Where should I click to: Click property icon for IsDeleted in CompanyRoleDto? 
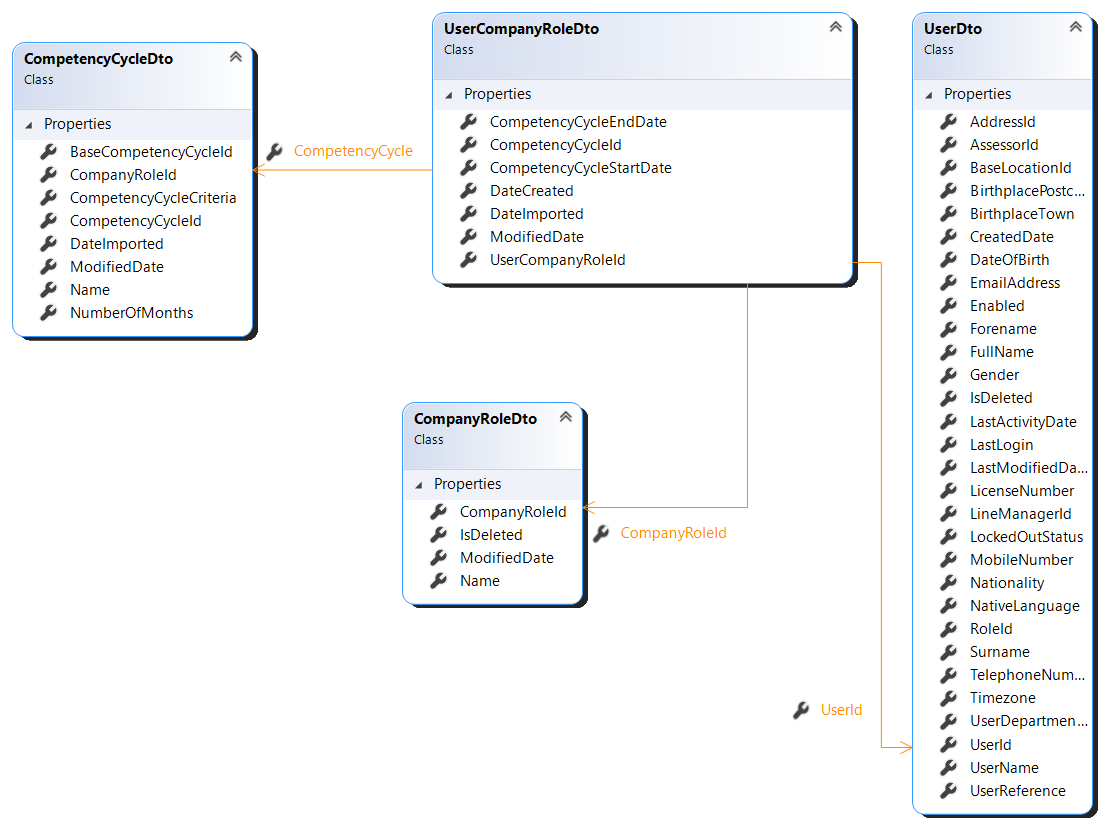tap(439, 535)
